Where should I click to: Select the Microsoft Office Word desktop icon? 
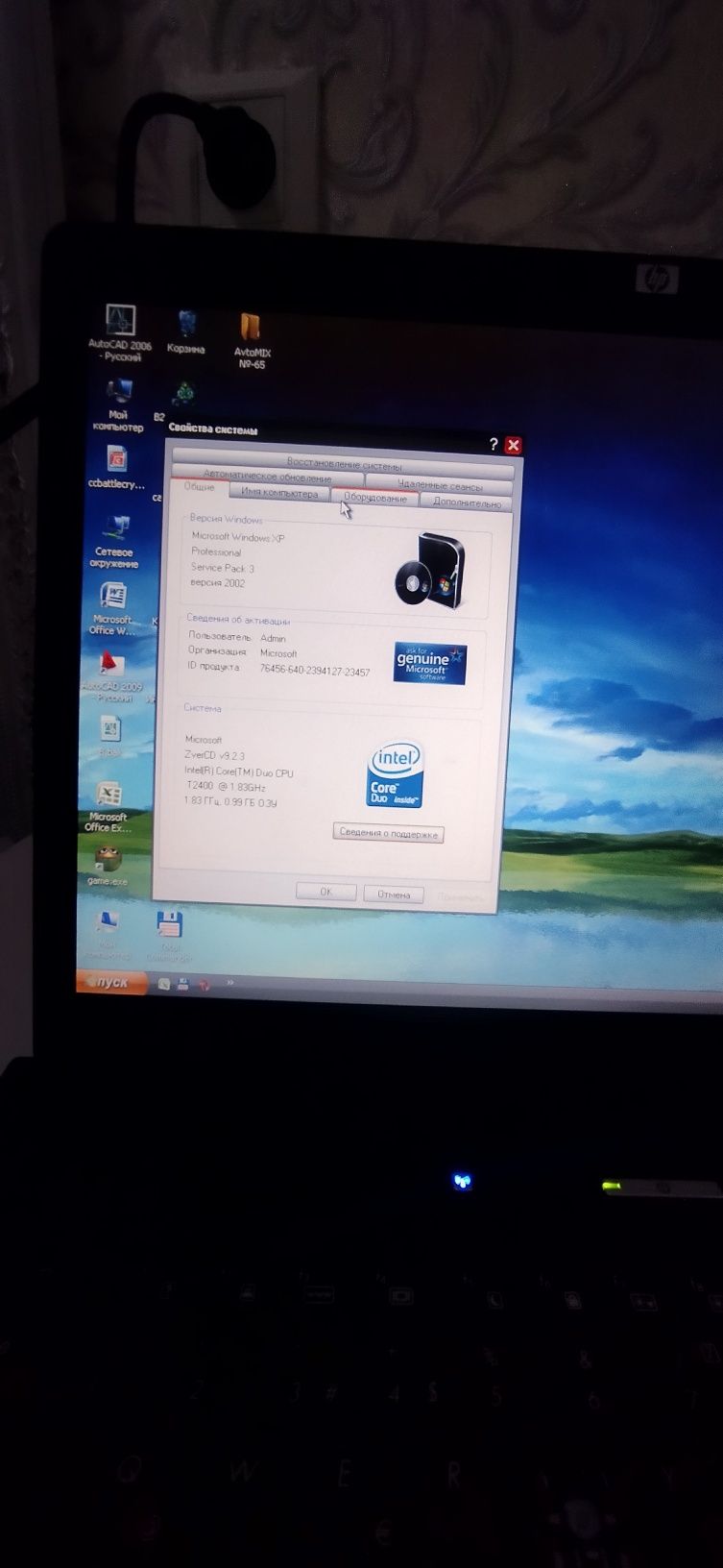(112, 608)
